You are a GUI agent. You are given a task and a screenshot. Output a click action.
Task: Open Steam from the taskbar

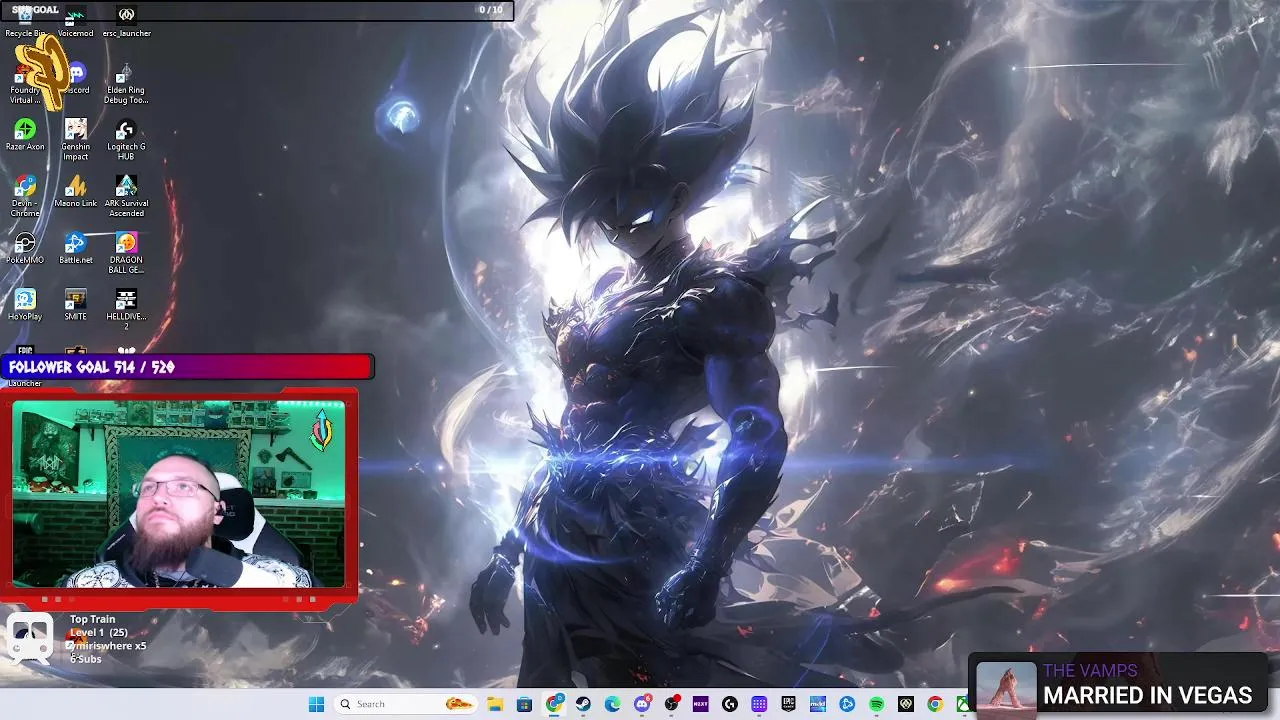(x=583, y=704)
